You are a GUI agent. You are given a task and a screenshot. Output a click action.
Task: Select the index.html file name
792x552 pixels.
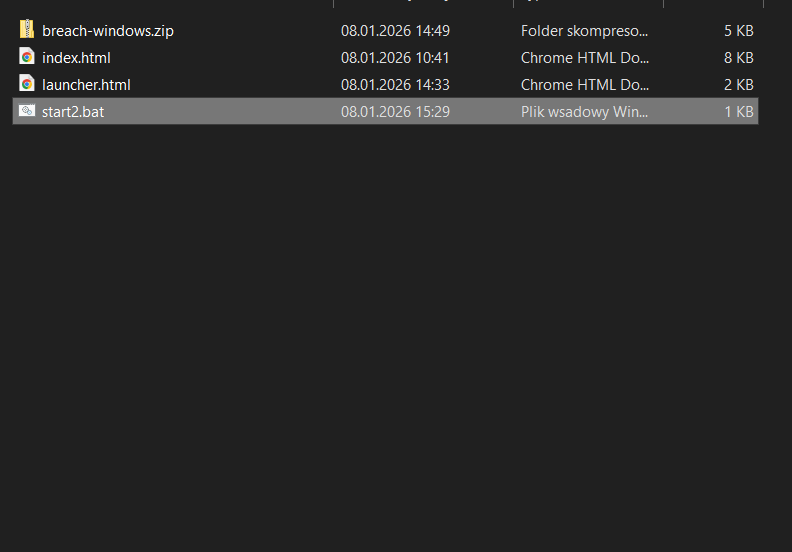[x=76, y=58]
